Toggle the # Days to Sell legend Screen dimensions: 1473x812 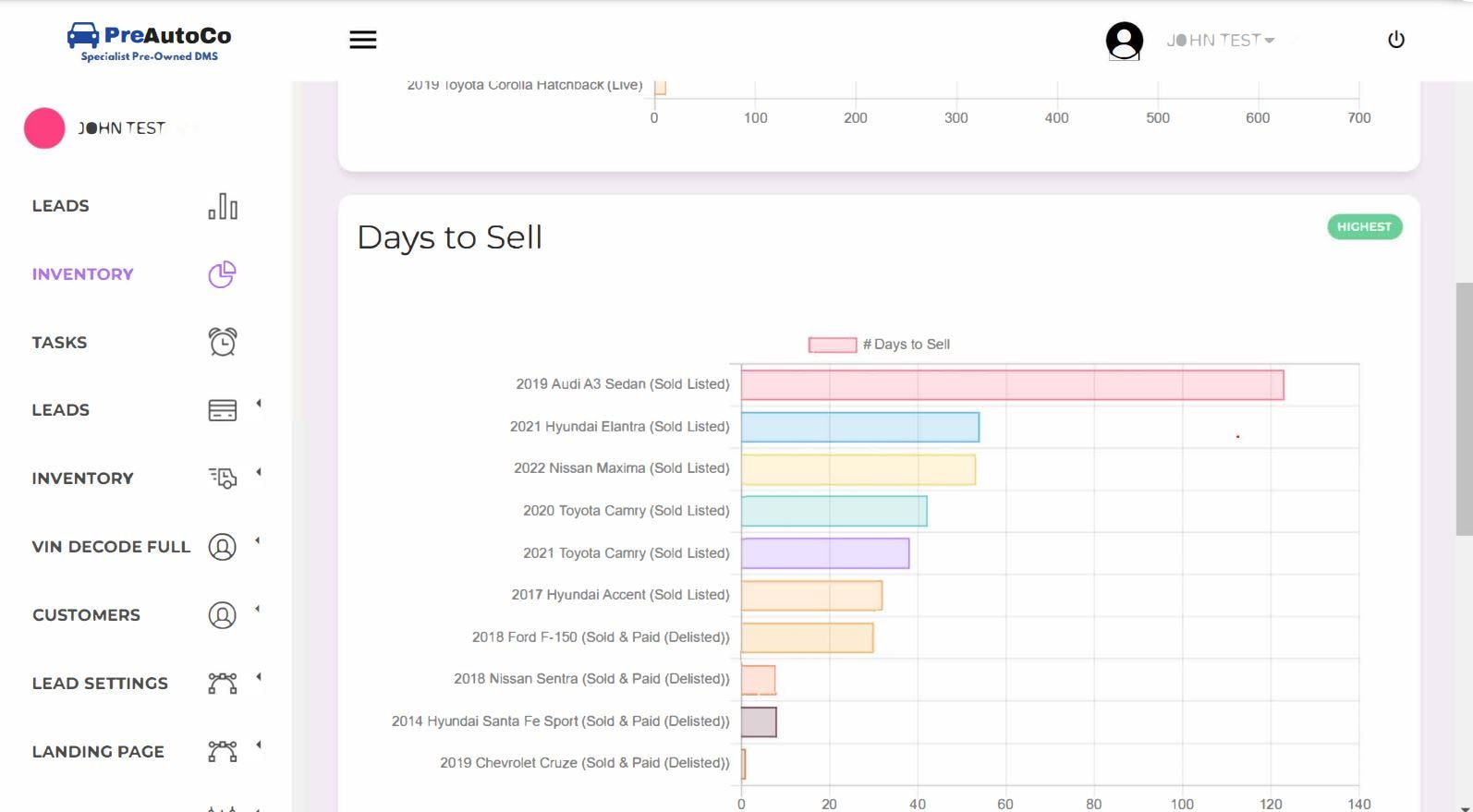click(x=879, y=345)
